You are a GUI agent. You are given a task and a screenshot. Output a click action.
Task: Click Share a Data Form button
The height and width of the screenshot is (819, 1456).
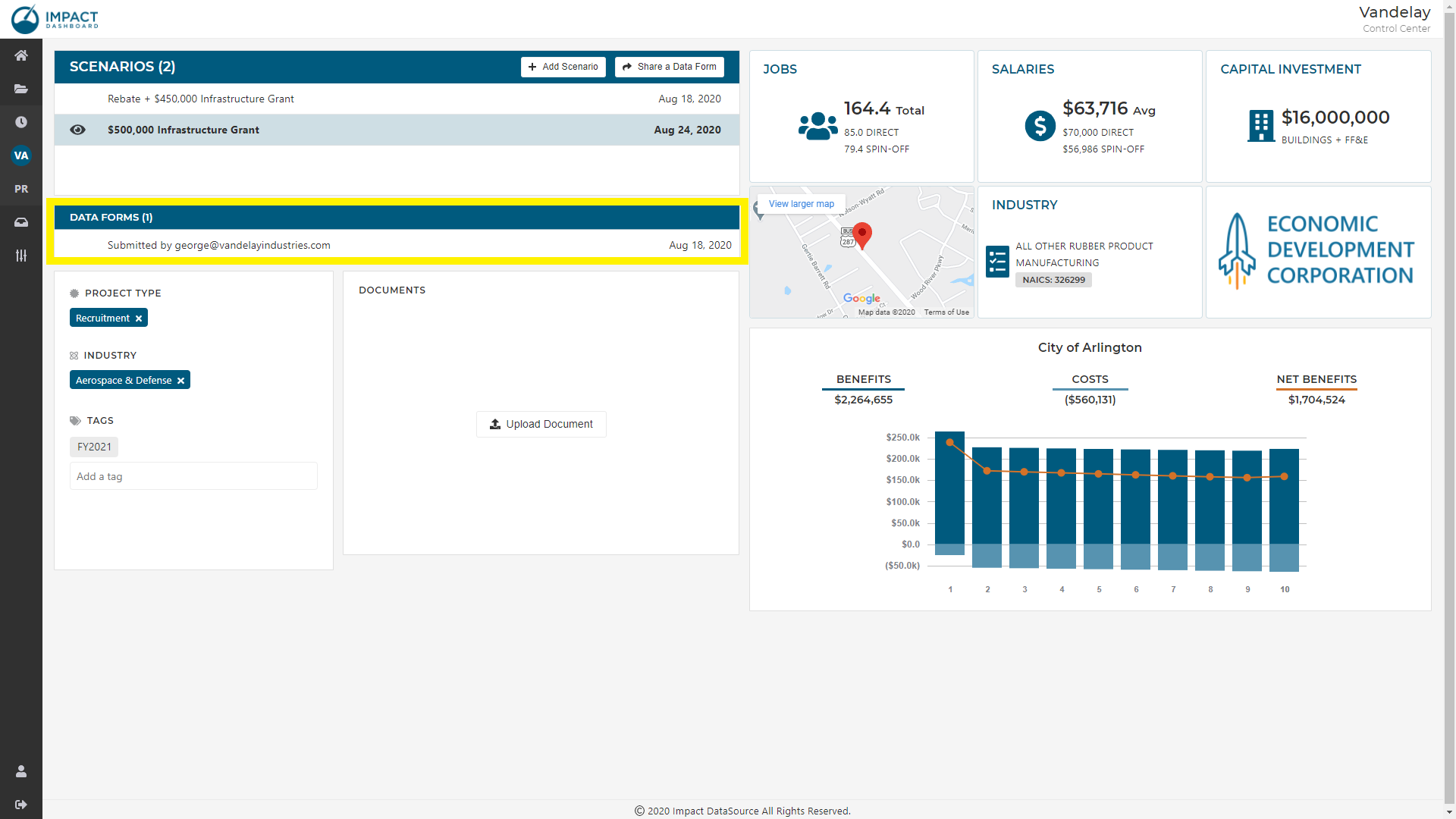pos(669,67)
